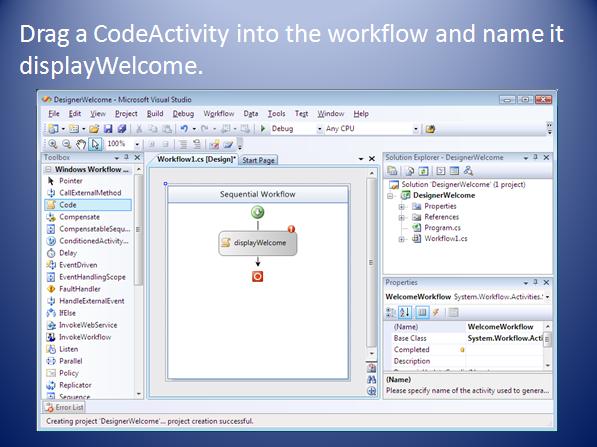Click the green Start Debugging arrow
Image resolution: width=597 pixels, height=447 pixels.
pos(263,129)
